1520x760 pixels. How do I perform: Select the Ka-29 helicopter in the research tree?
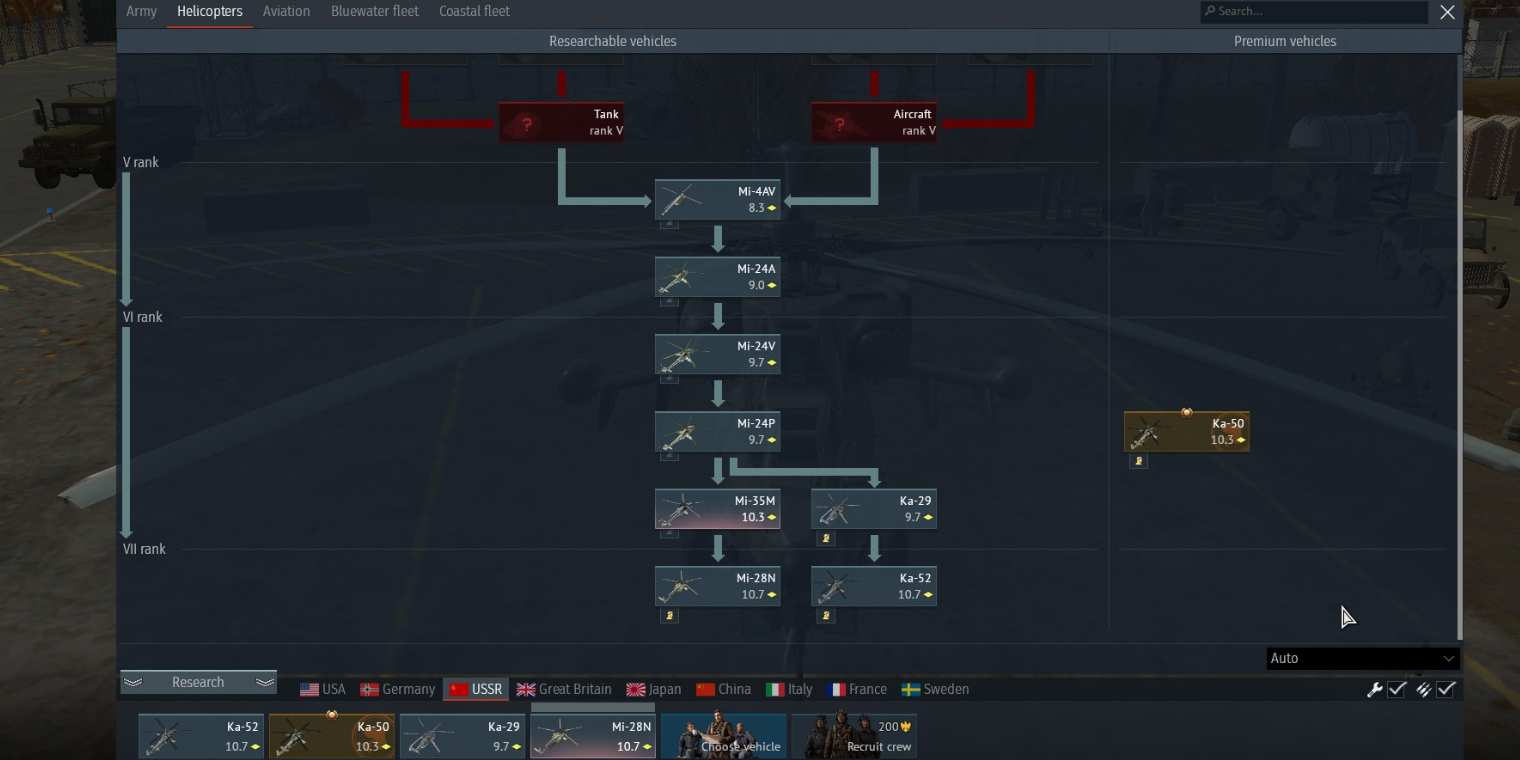point(873,509)
